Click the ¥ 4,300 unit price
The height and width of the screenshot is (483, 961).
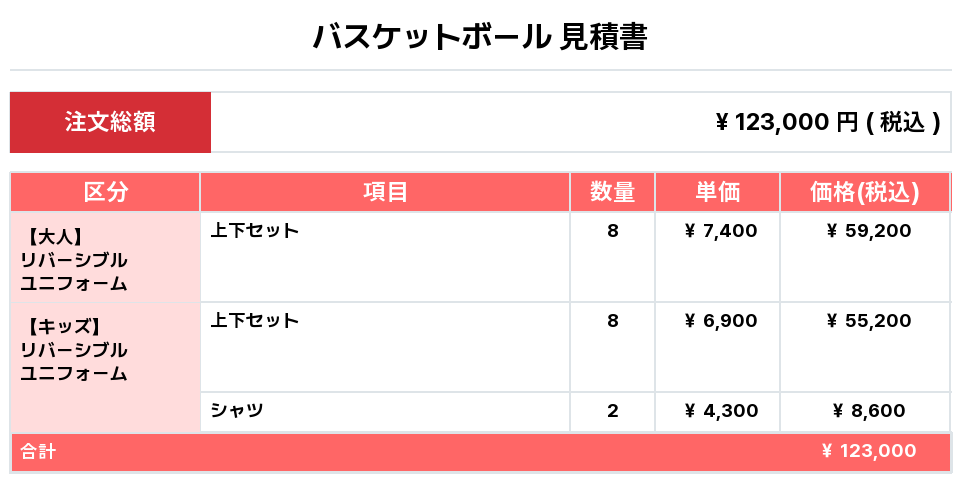click(x=720, y=410)
